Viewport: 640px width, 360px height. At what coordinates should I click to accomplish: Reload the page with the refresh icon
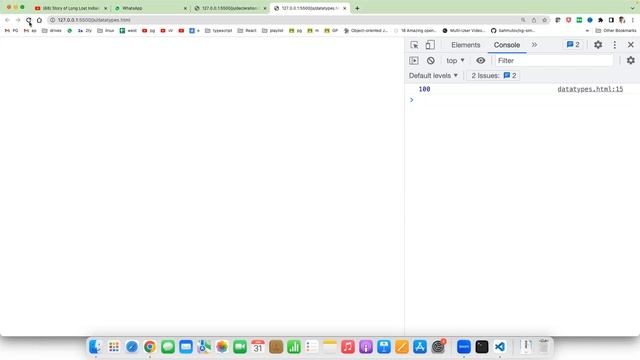(x=29, y=20)
